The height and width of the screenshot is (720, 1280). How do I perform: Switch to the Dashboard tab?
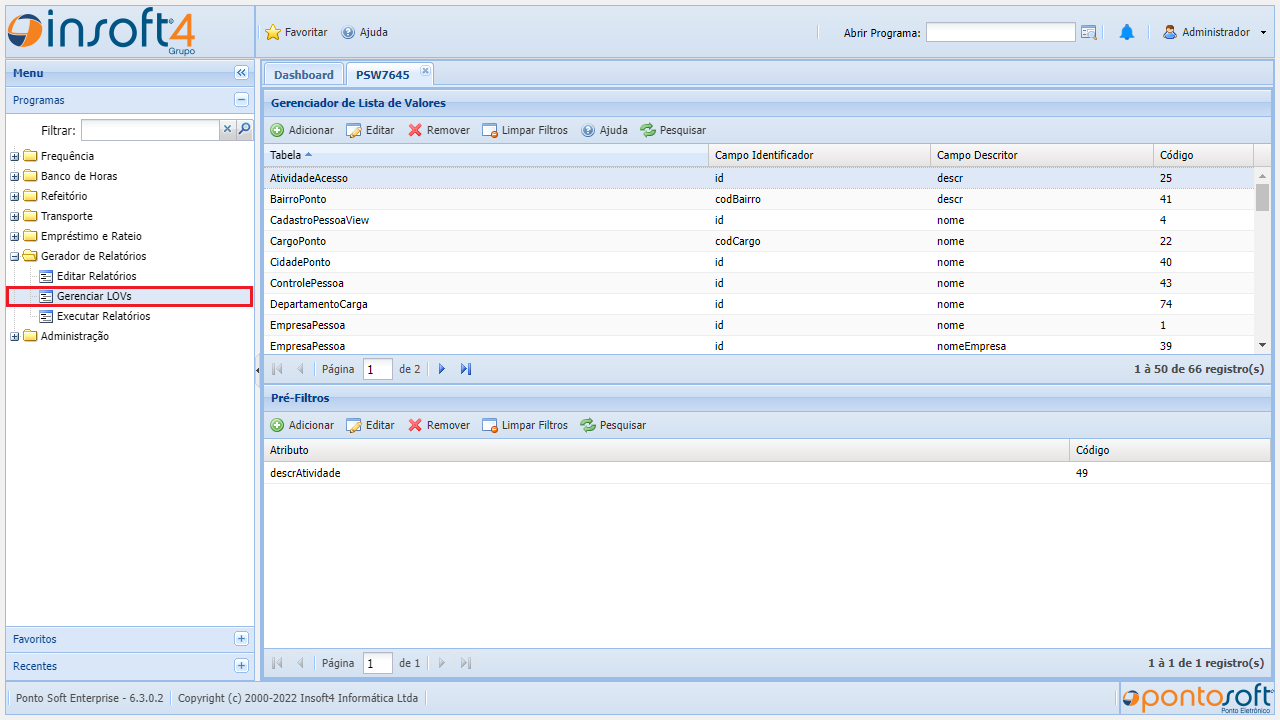[304, 75]
